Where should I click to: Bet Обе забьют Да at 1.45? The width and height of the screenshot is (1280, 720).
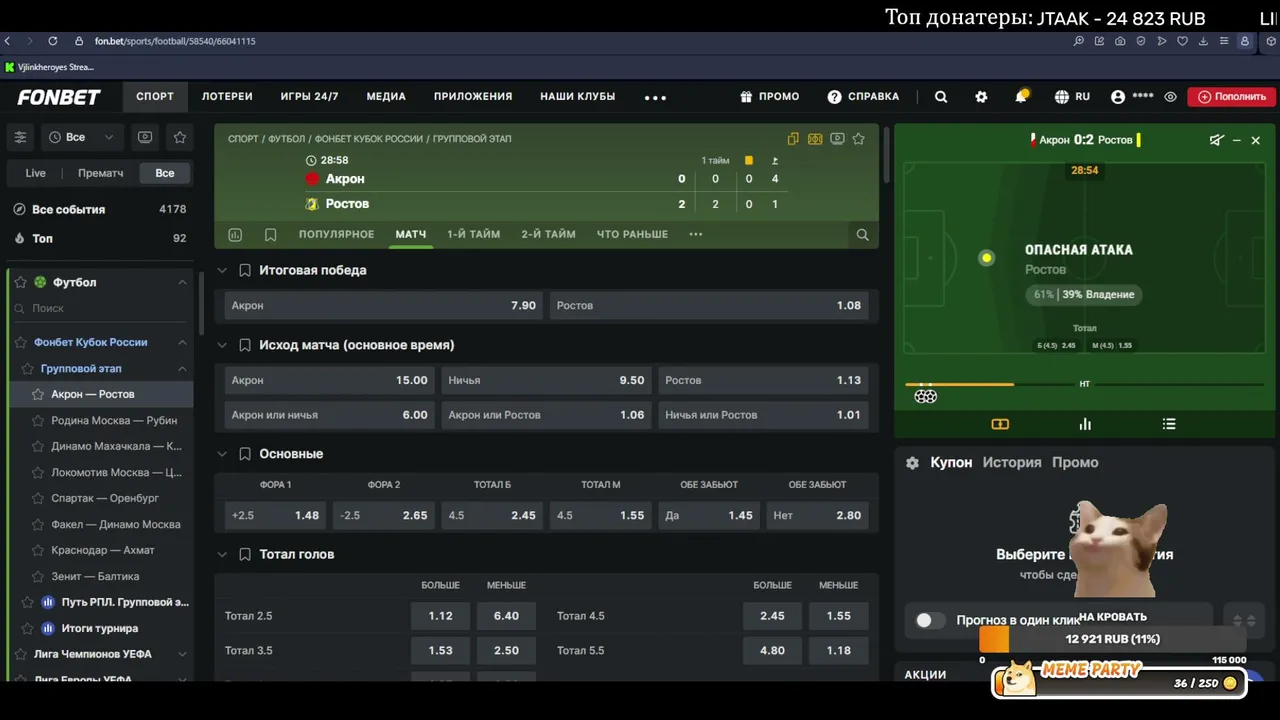[x=709, y=516]
